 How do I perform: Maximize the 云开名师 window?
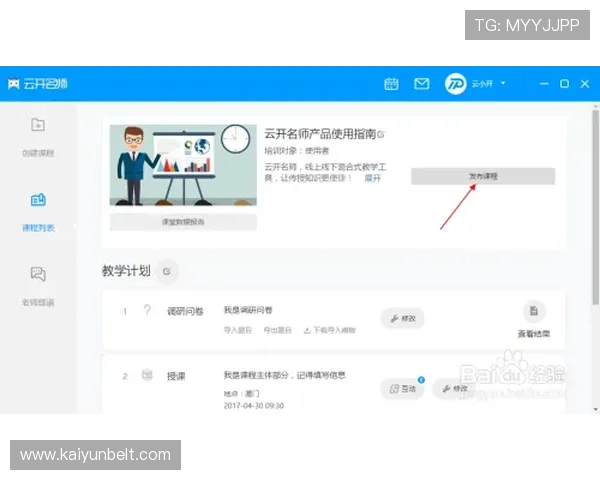point(564,83)
